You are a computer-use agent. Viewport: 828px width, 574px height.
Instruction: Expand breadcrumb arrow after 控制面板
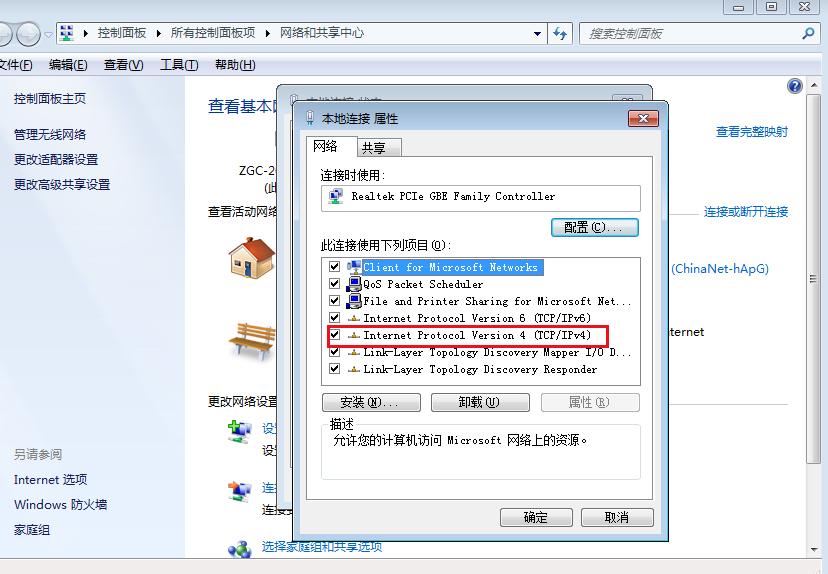159,33
